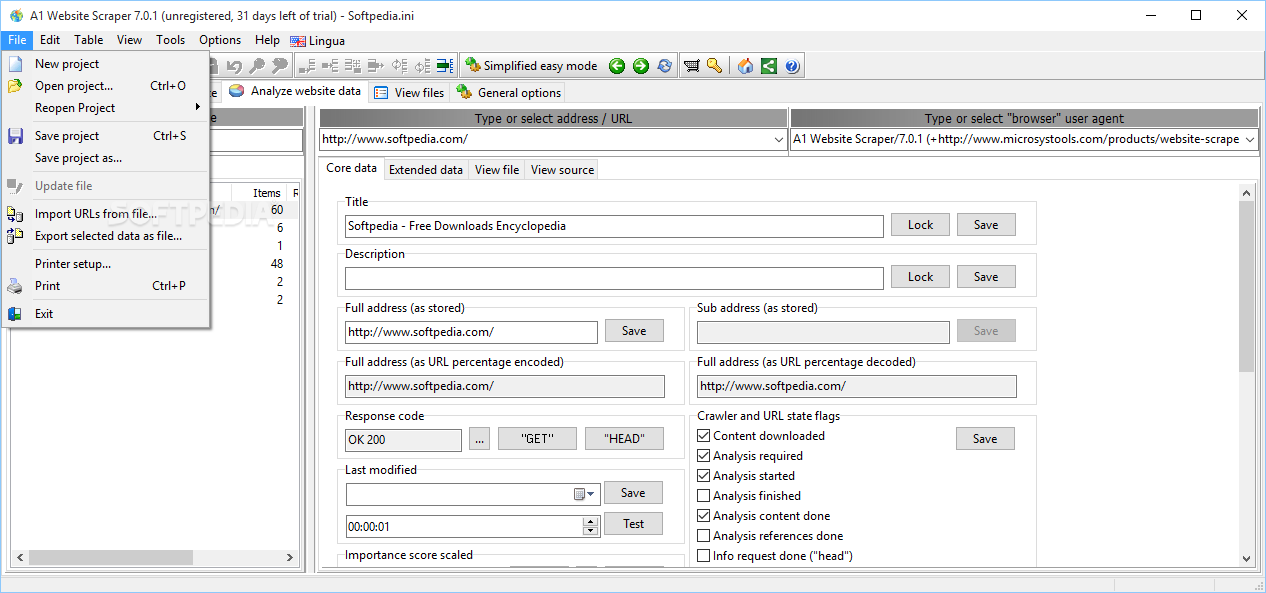This screenshot has height=593, width=1266.
Task: Click the first grayed key icon after undo
Action: (257, 66)
